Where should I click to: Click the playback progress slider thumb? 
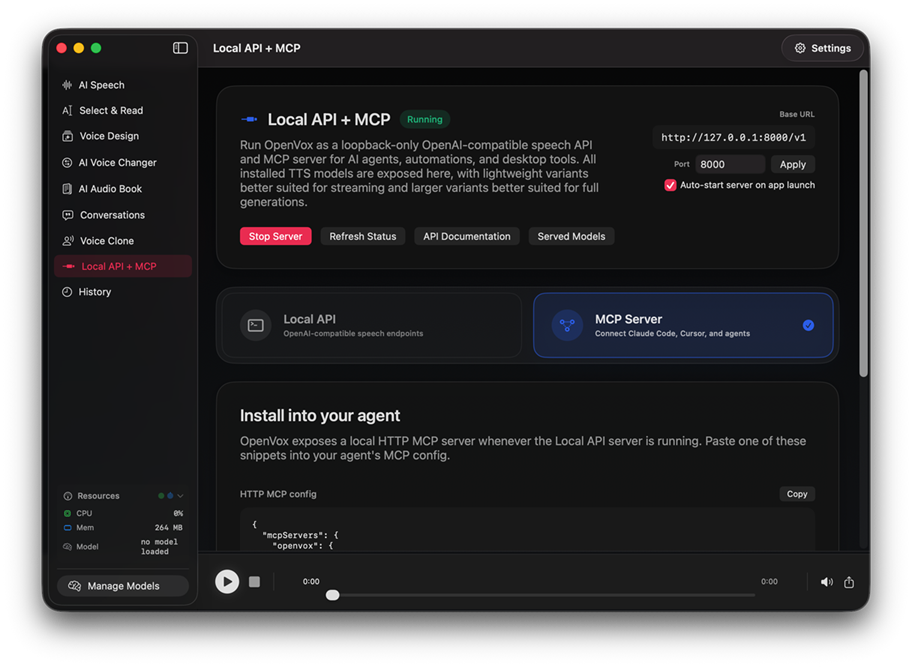(x=333, y=595)
